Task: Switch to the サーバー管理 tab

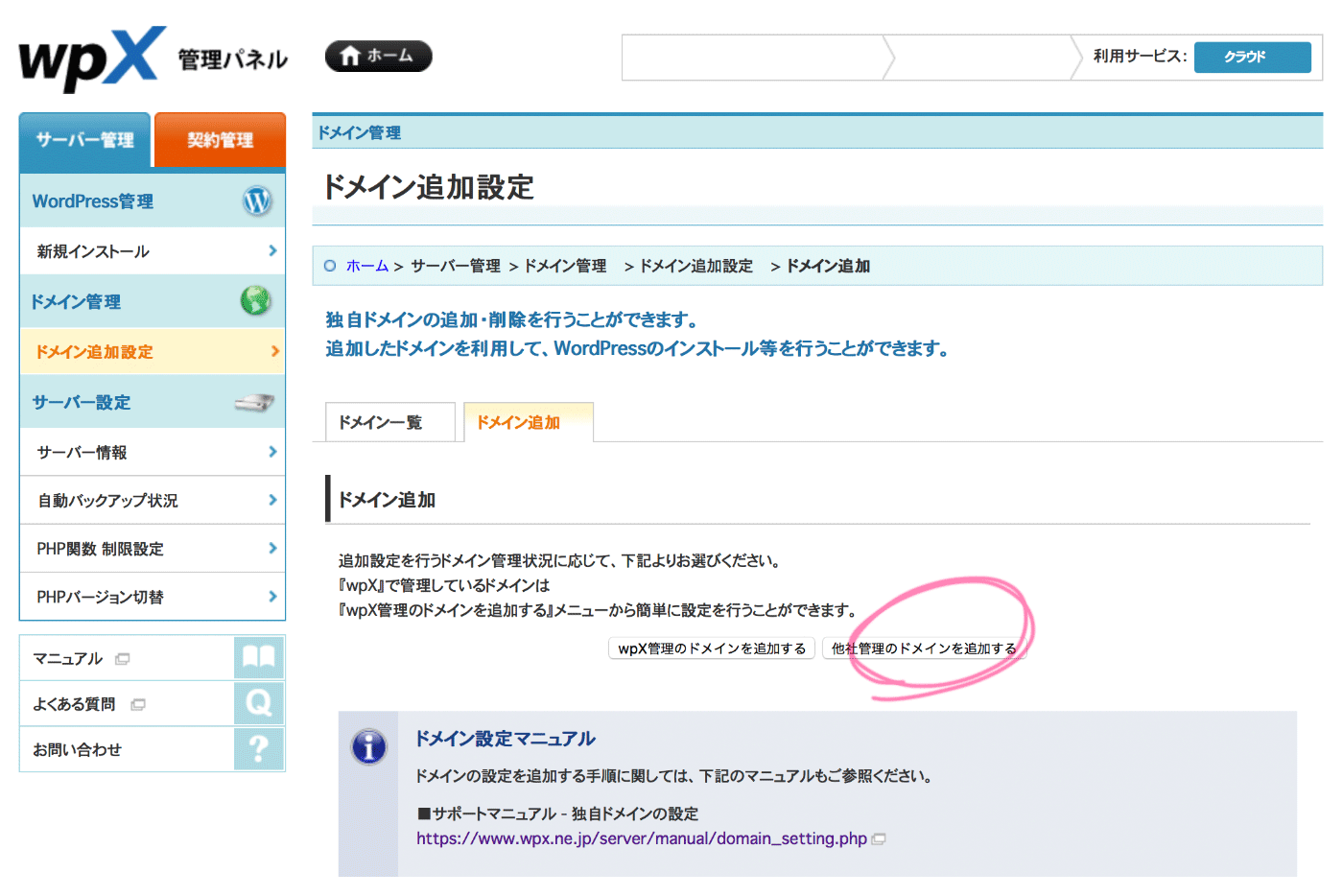Action: point(85,140)
